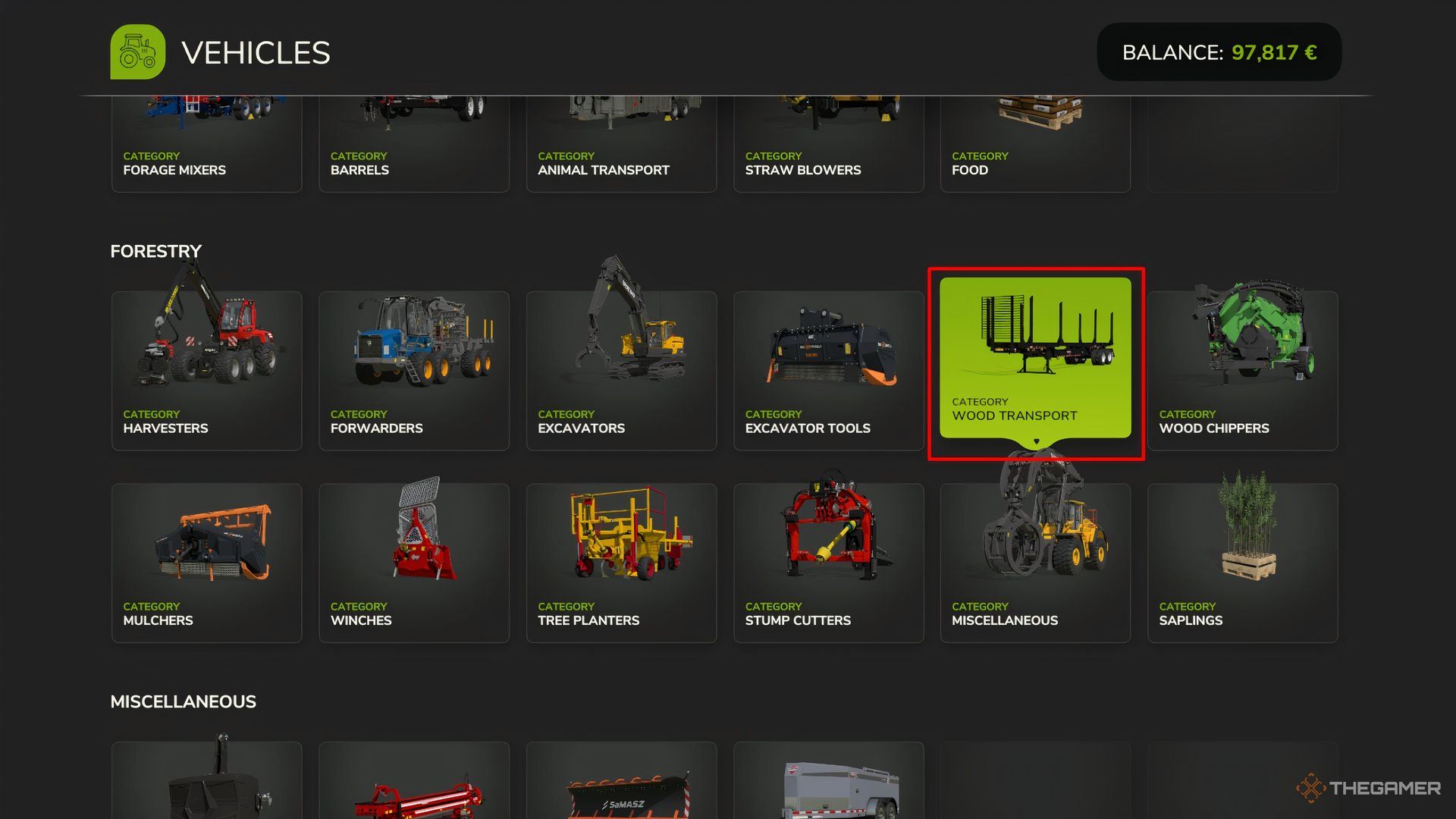
Task: Click the Vehicles page title
Action: 255,51
